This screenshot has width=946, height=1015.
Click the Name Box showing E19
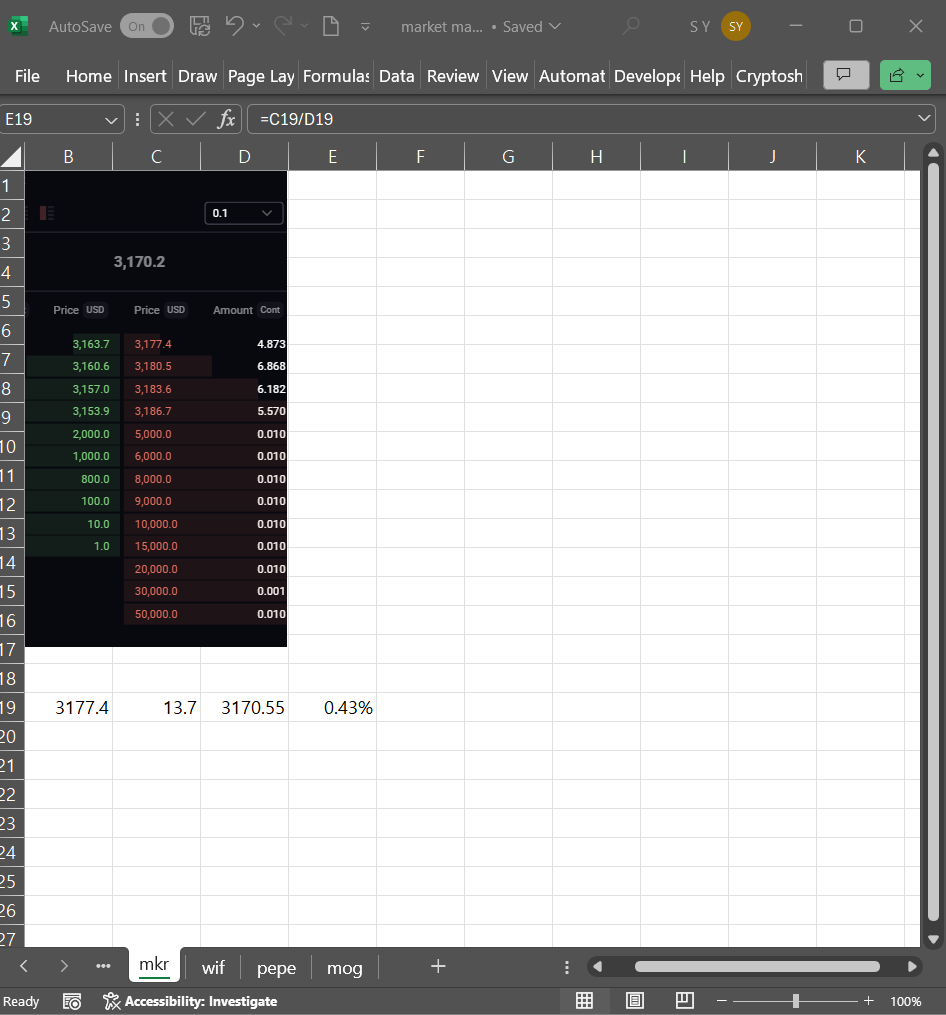(x=52, y=120)
